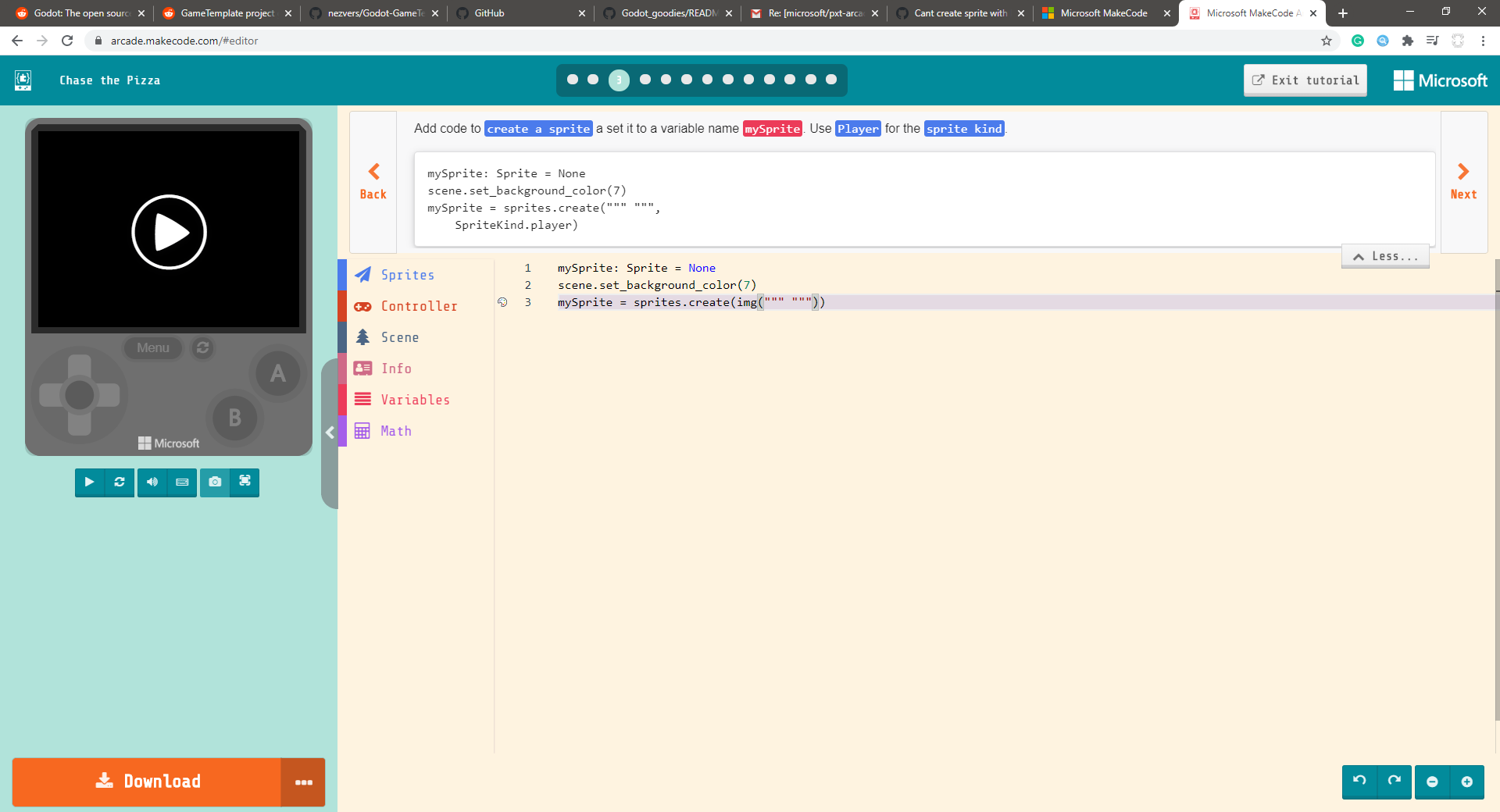Collapse the simulator side panel
The height and width of the screenshot is (812, 1500).
point(329,433)
